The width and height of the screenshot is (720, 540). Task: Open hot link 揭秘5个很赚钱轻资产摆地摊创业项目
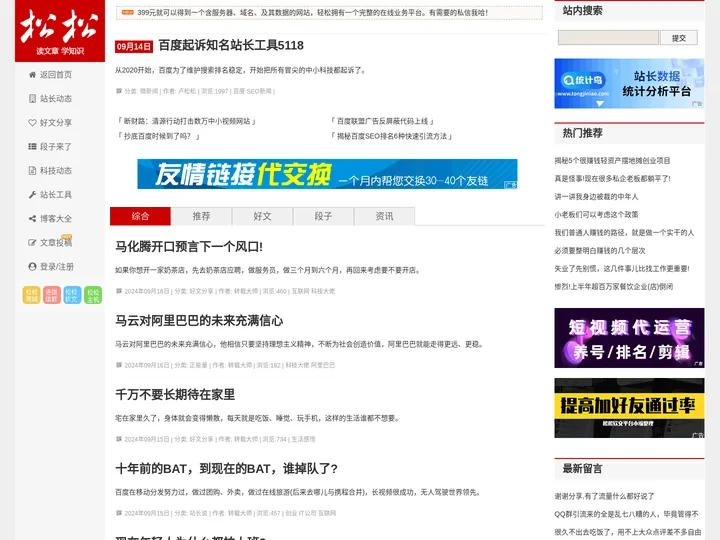612,161
